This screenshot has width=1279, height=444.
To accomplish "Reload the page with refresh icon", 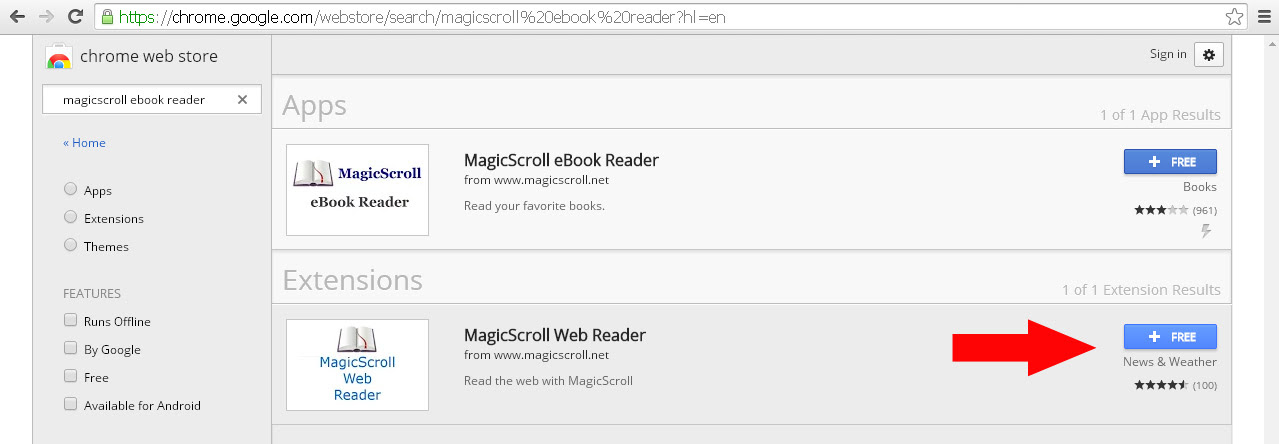I will (75, 17).
